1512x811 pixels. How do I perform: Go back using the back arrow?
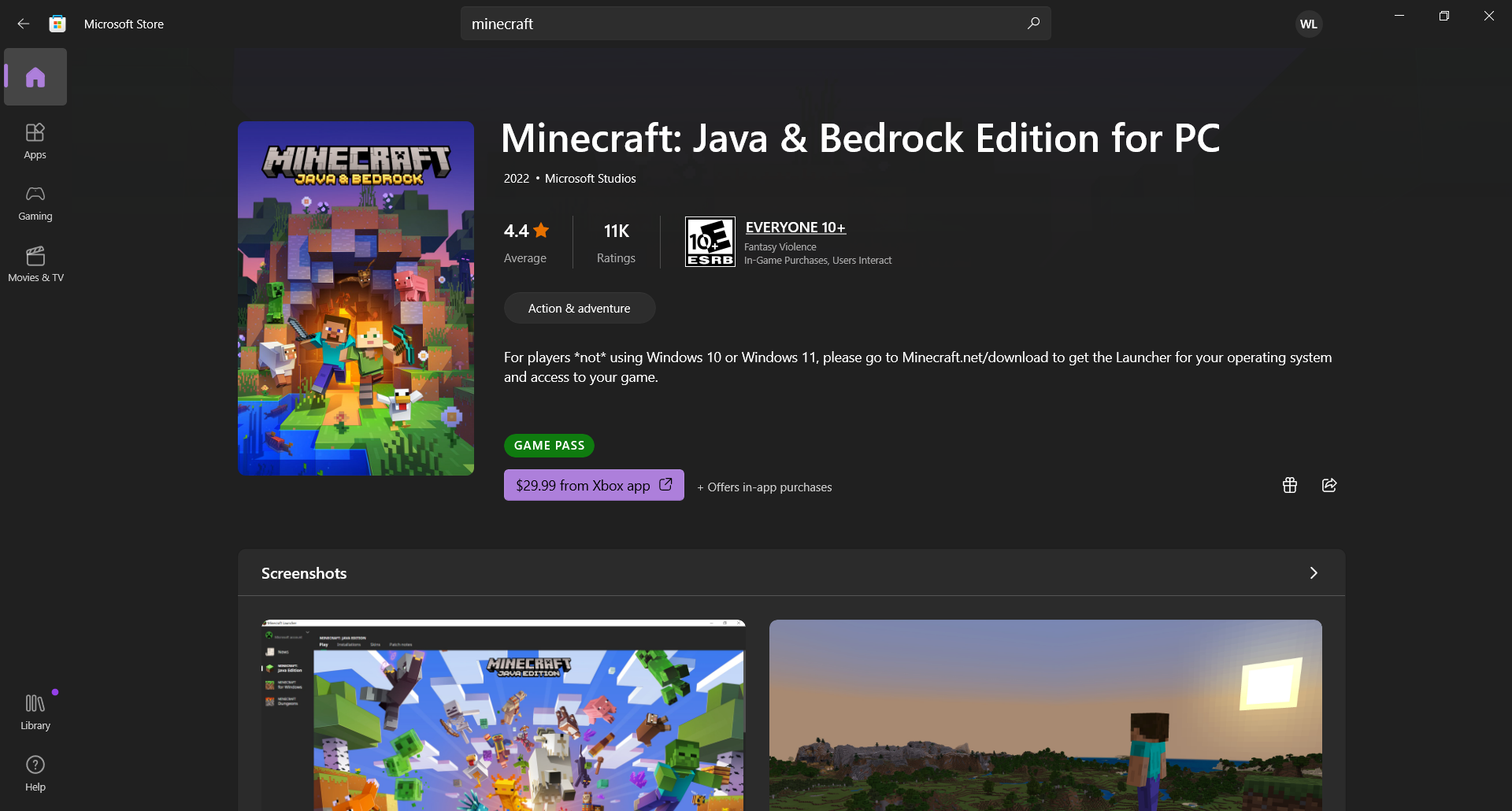coord(24,24)
